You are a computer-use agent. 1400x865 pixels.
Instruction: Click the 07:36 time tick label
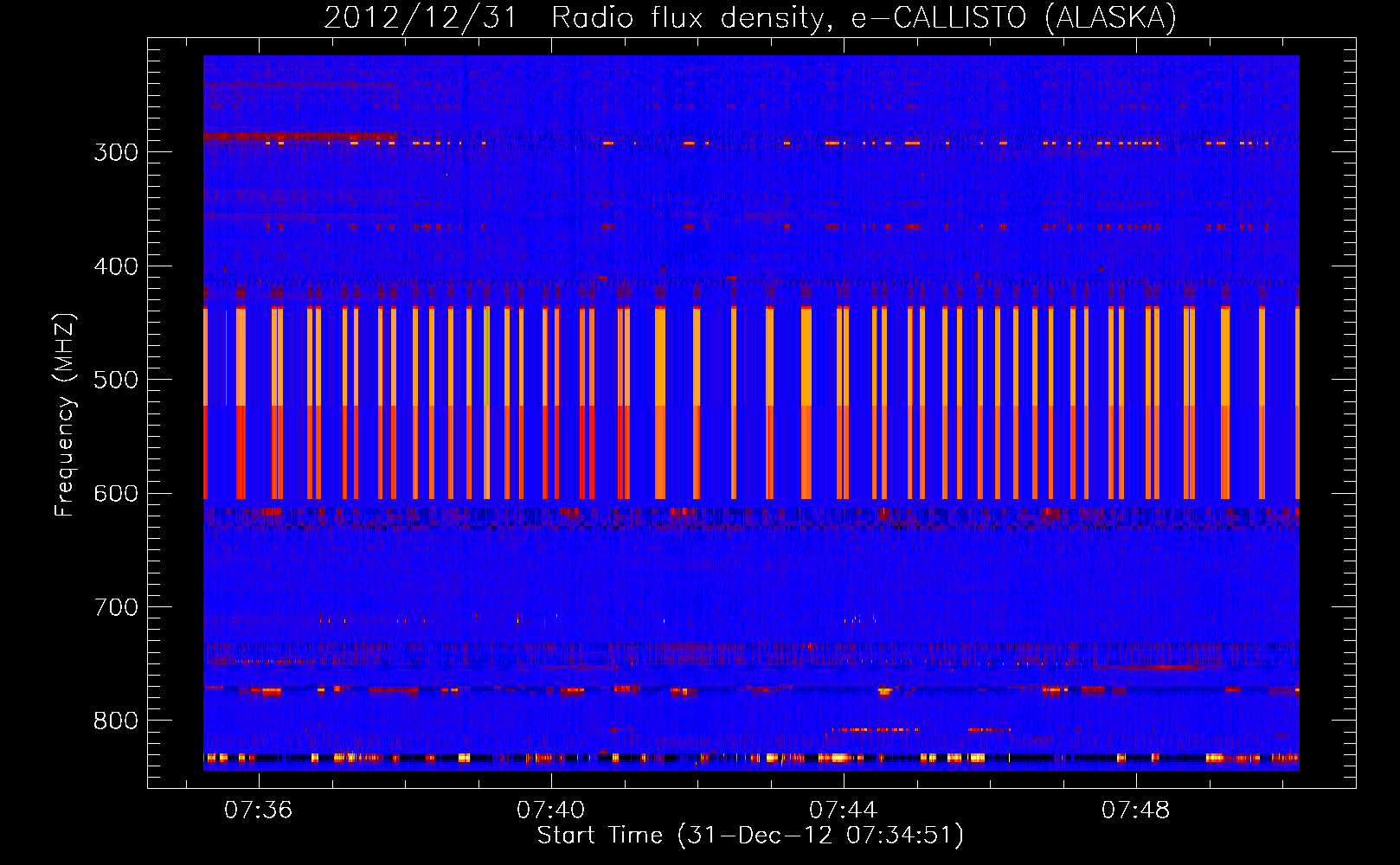click(x=259, y=811)
